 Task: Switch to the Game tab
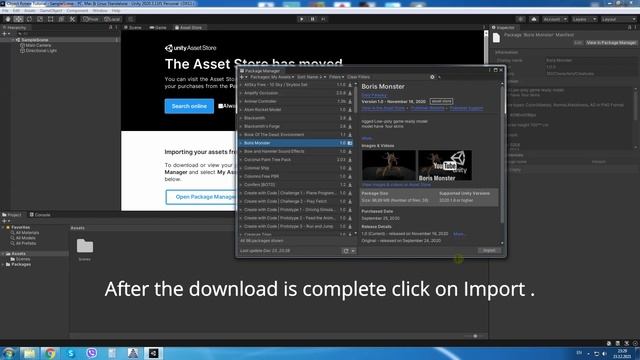(158, 28)
